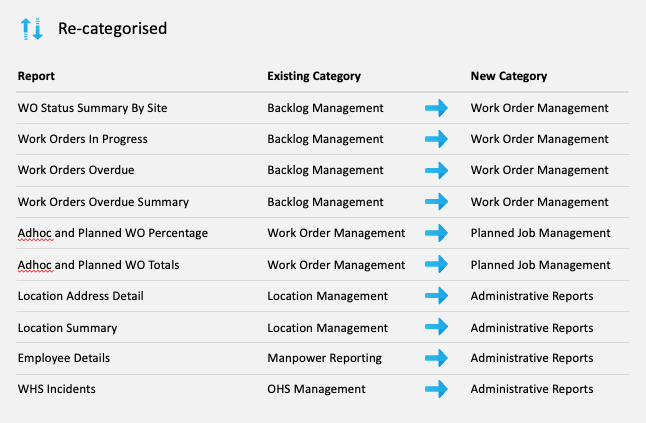Open the Employee Details report name

click(64, 358)
